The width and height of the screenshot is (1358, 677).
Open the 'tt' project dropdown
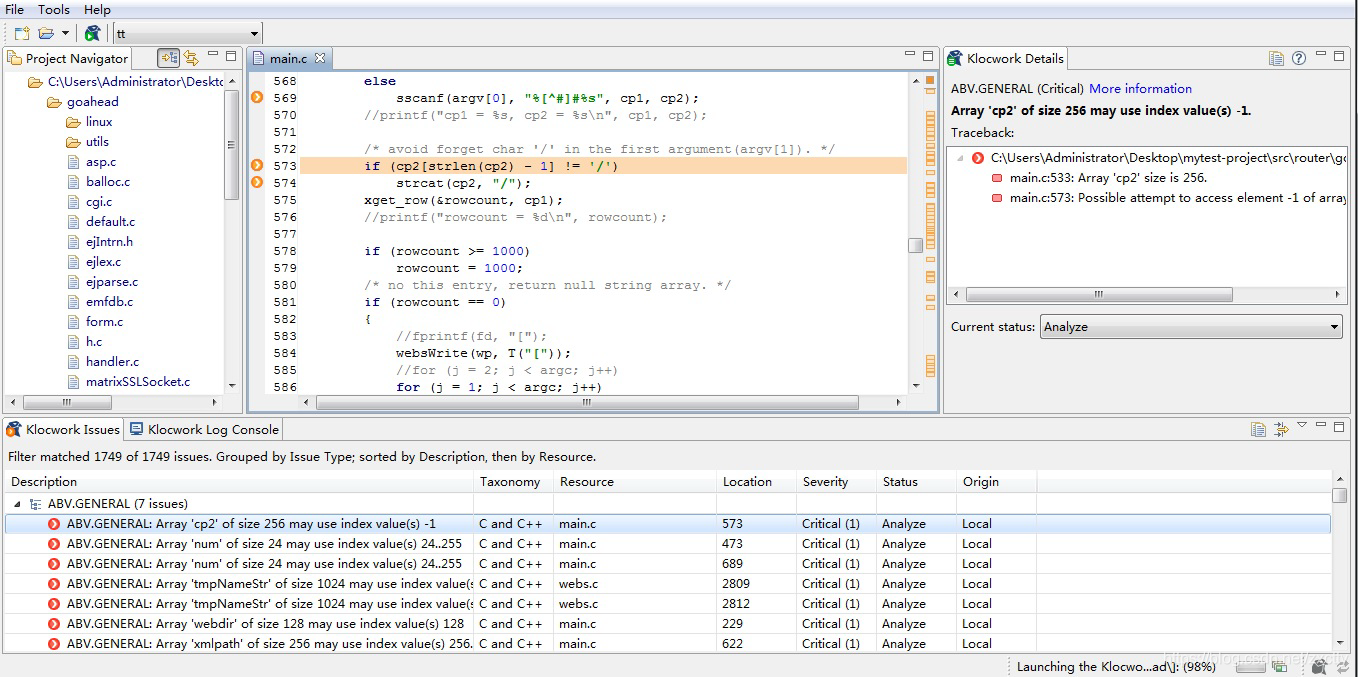click(187, 33)
